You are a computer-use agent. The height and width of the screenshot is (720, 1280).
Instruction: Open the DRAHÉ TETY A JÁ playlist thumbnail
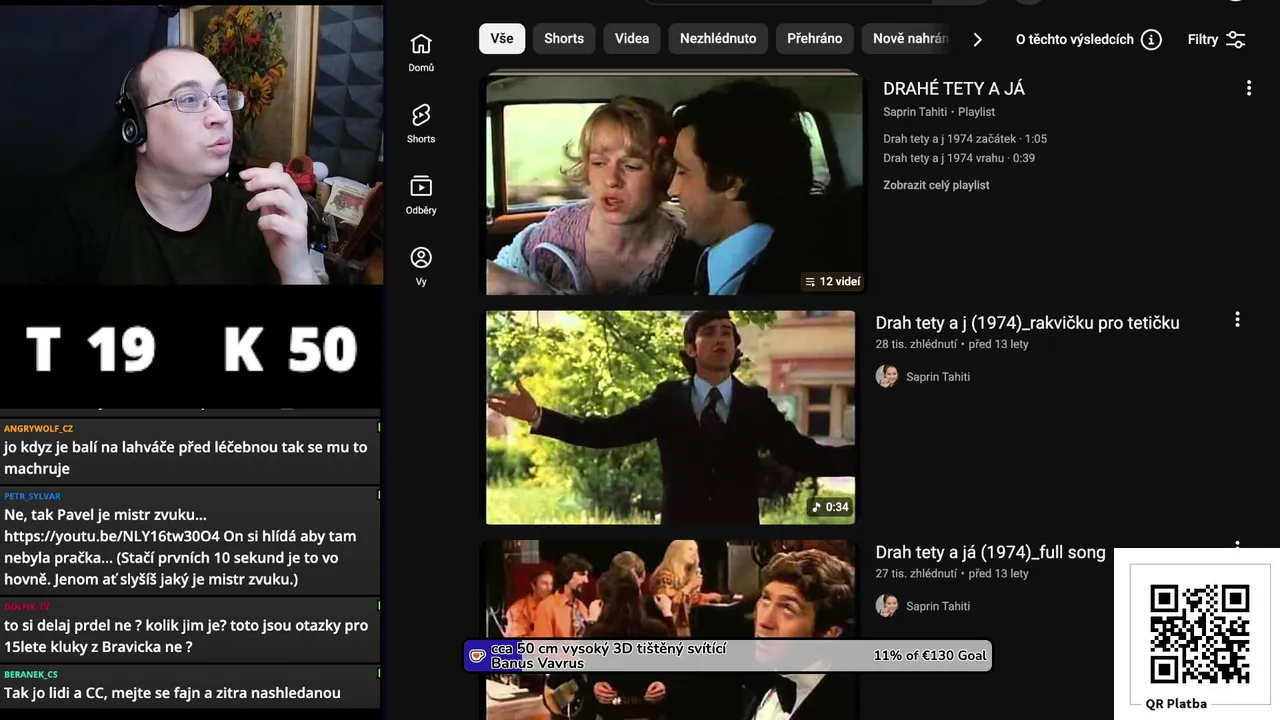click(x=675, y=183)
